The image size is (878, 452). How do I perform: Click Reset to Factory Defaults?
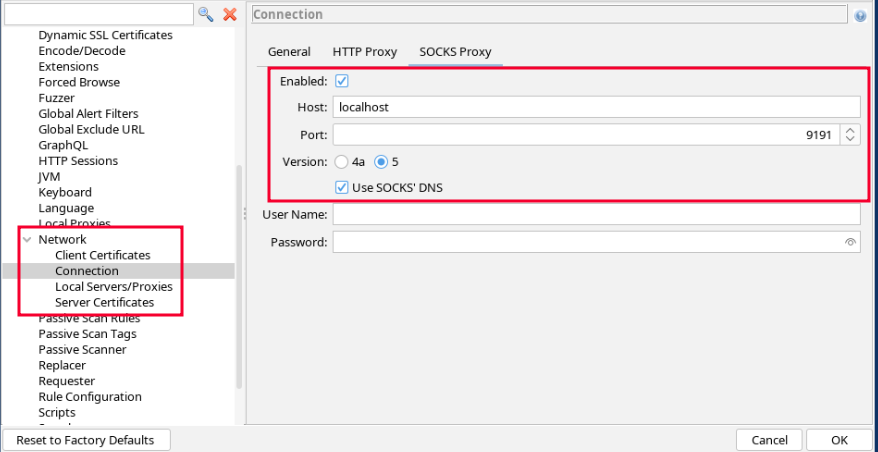click(86, 440)
